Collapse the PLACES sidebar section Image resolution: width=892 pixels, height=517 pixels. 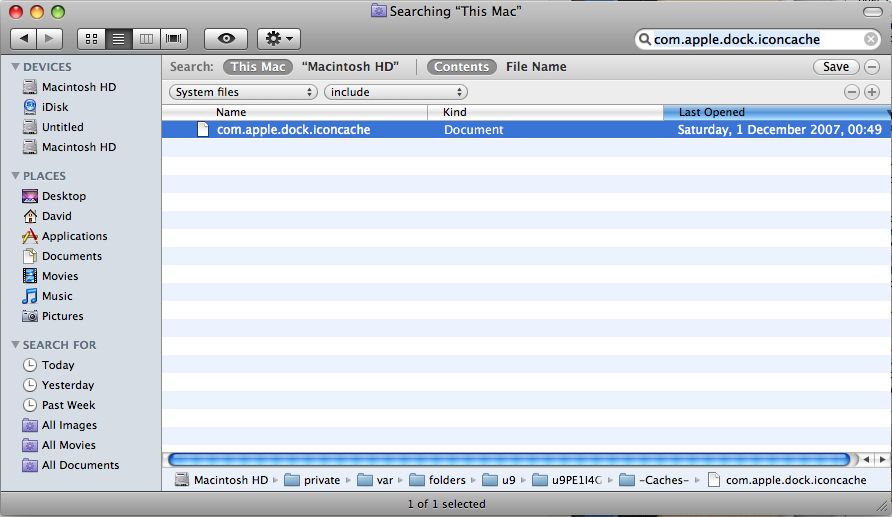[15, 176]
